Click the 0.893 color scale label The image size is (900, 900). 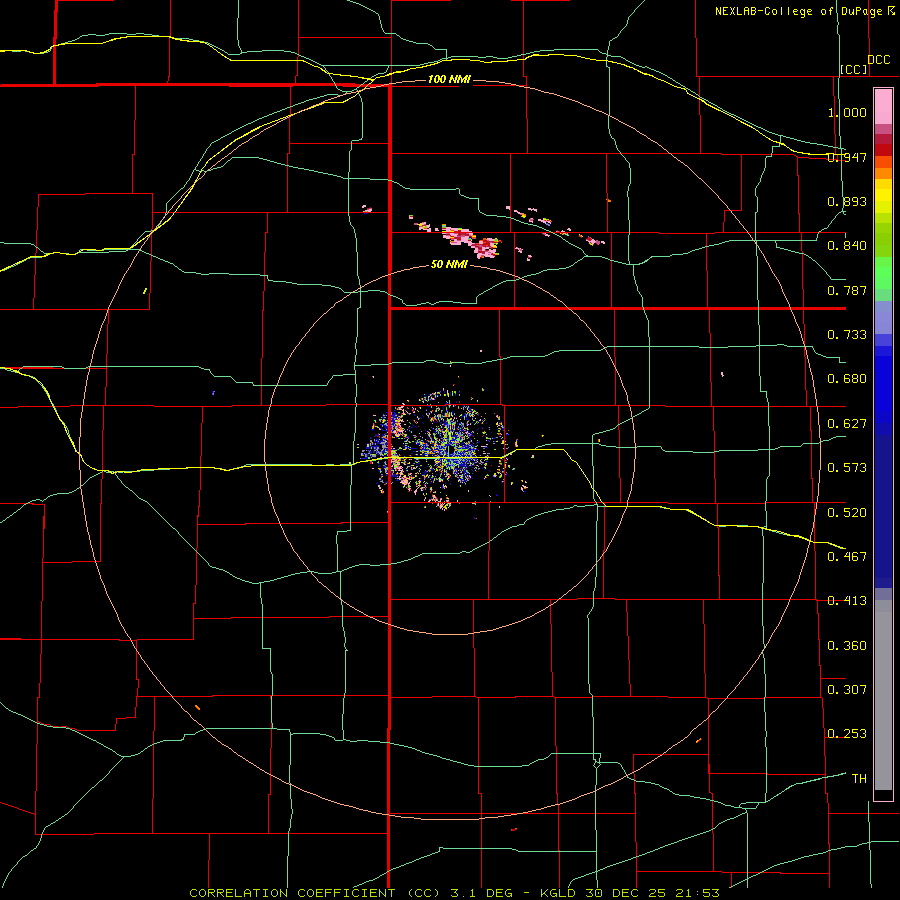click(847, 201)
